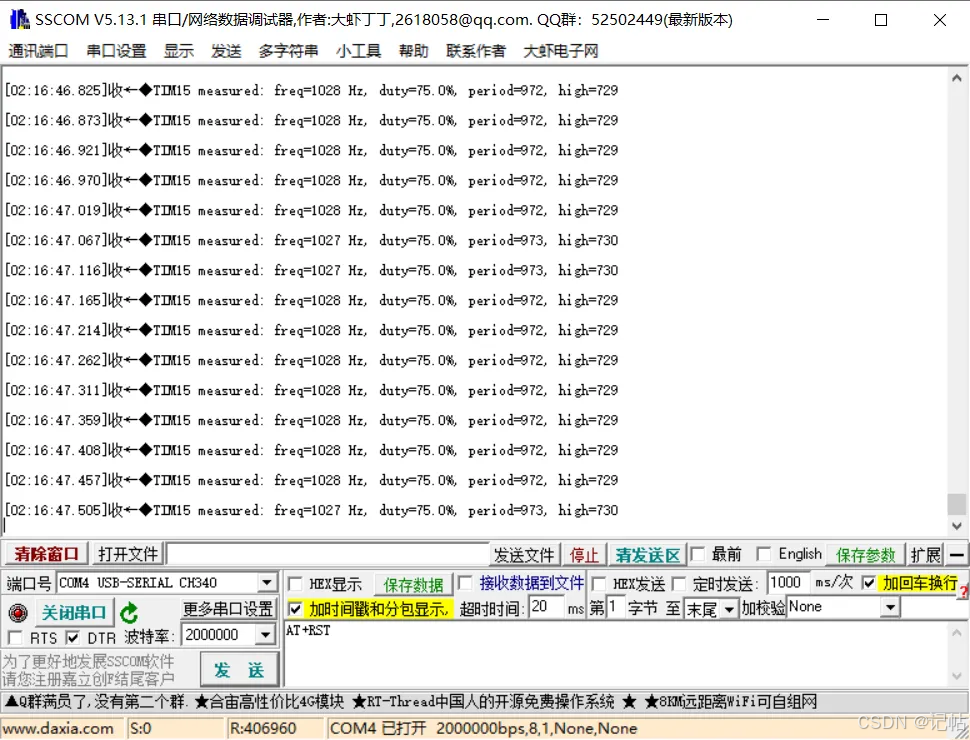Click the 超时时间 20 ms input field
This screenshot has width=970, height=740.
tap(546, 608)
